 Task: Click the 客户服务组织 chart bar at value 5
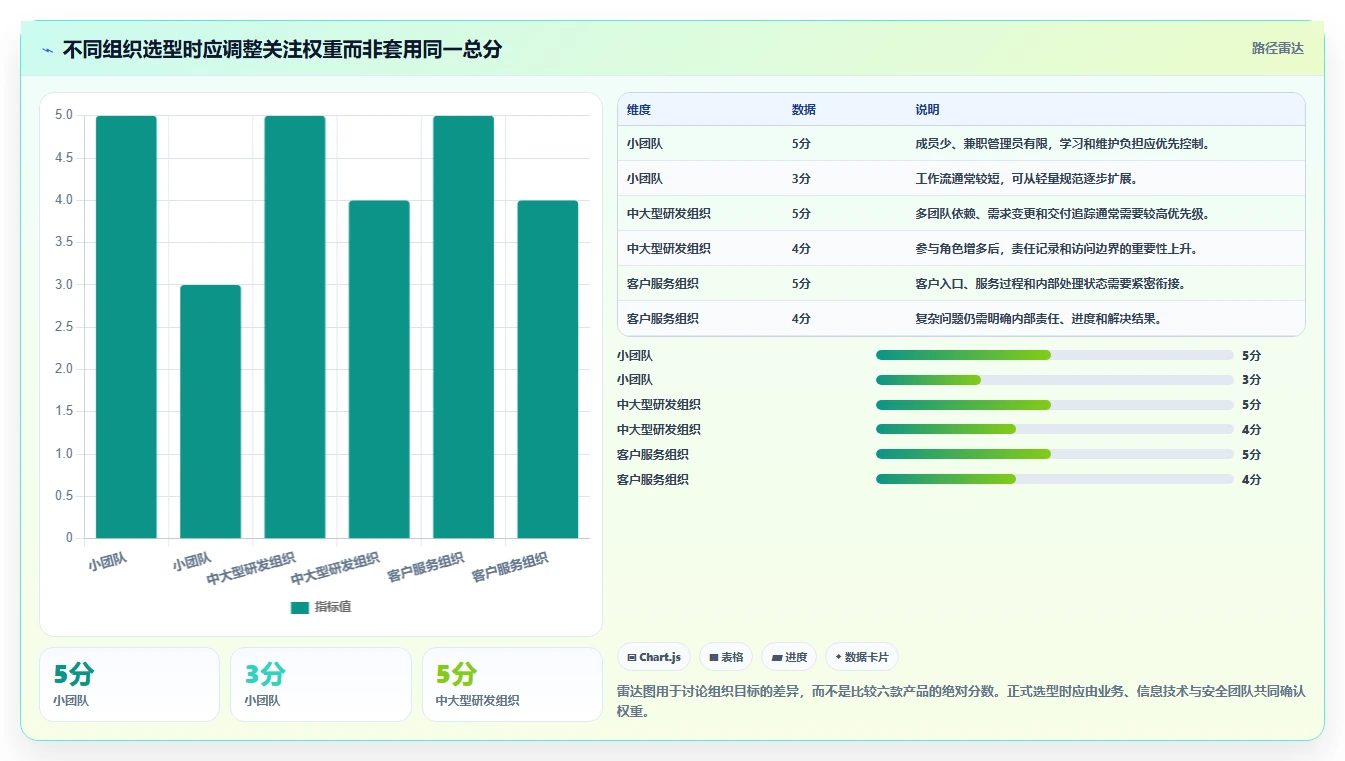(x=463, y=327)
